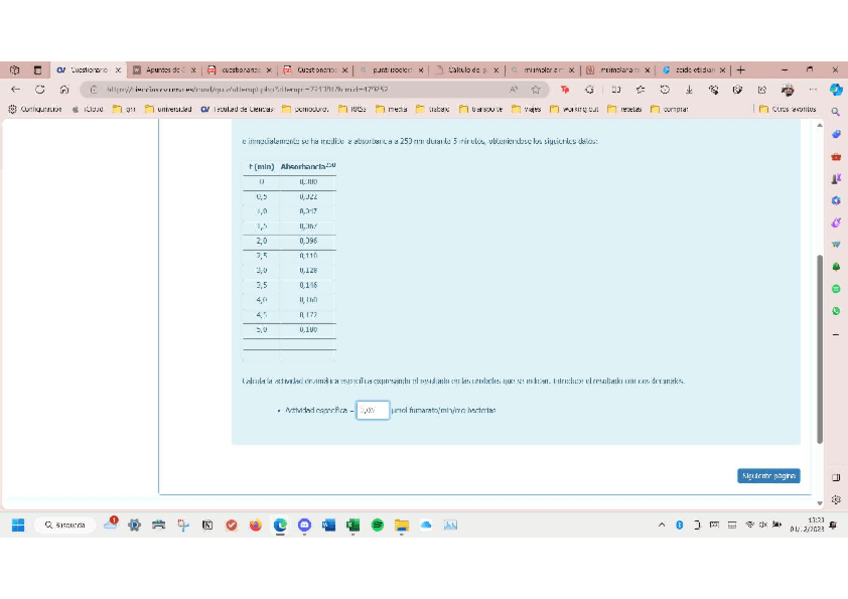The image size is (848, 599).
Task: Switch to the "Apuntes de" tab
Action: click(x=163, y=70)
